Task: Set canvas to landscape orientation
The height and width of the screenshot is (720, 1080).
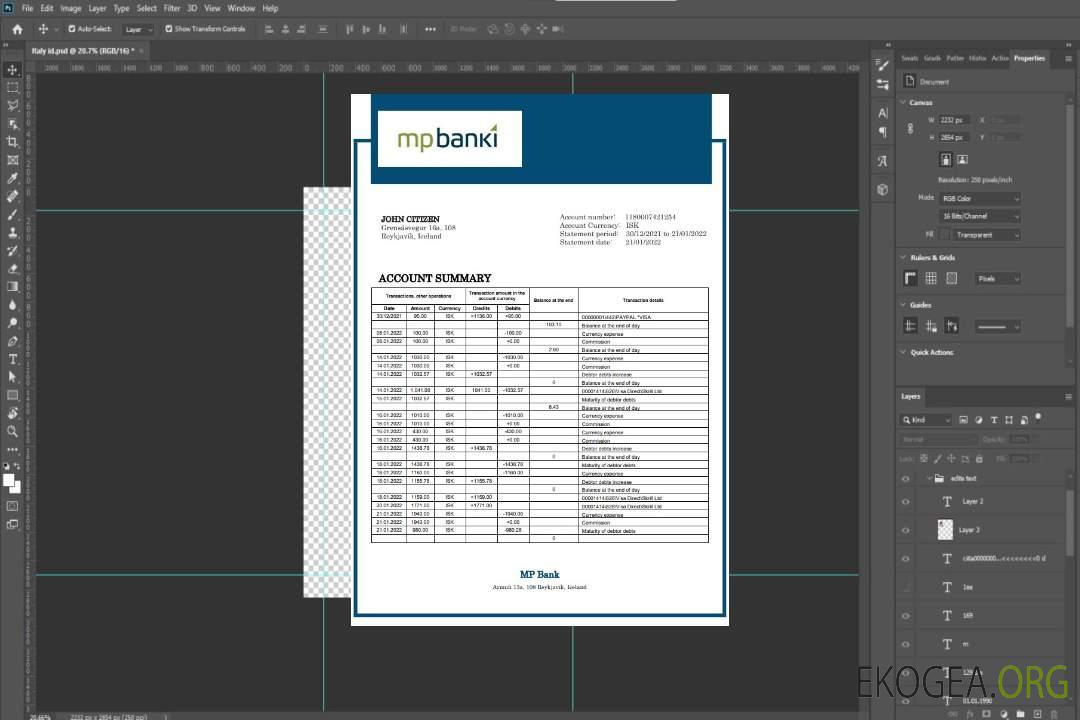Action: [x=962, y=159]
